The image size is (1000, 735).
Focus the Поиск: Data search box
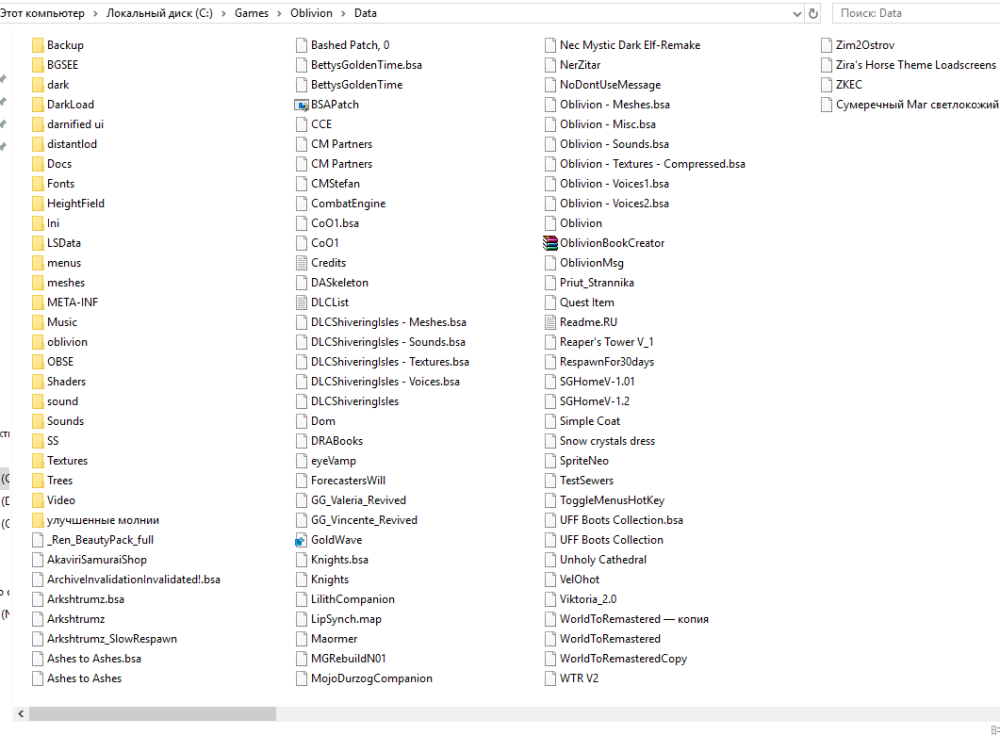(x=916, y=13)
